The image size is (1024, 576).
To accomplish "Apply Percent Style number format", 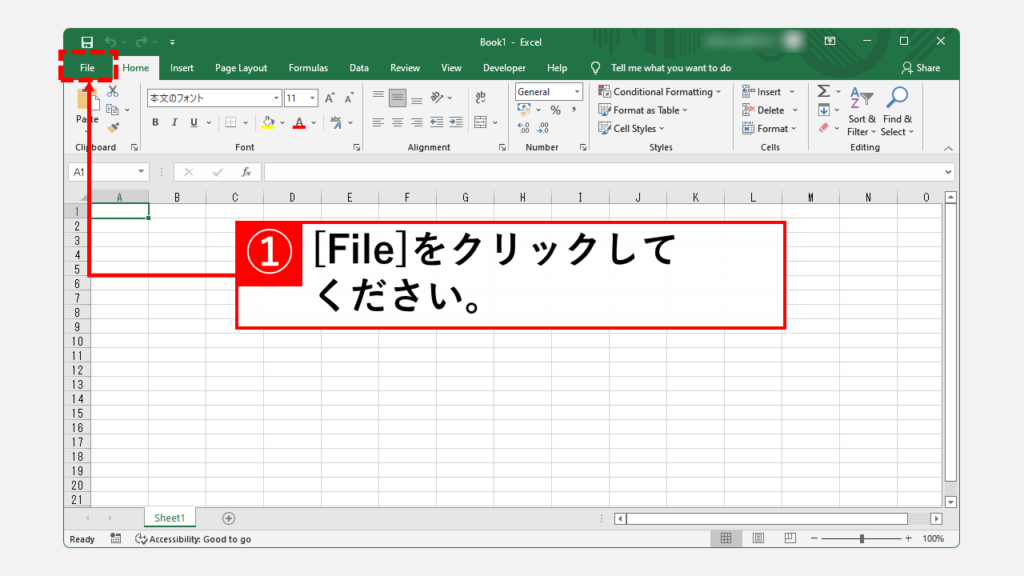I will pos(555,110).
